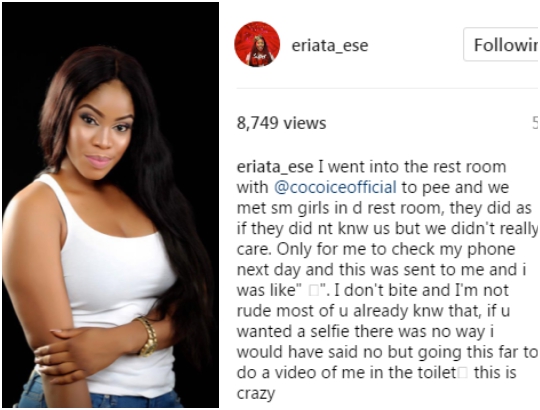Image resolution: width=540 pixels, height=410 pixels.
Task: Click the gold wristwatch in the photo
Action: pos(148,336)
